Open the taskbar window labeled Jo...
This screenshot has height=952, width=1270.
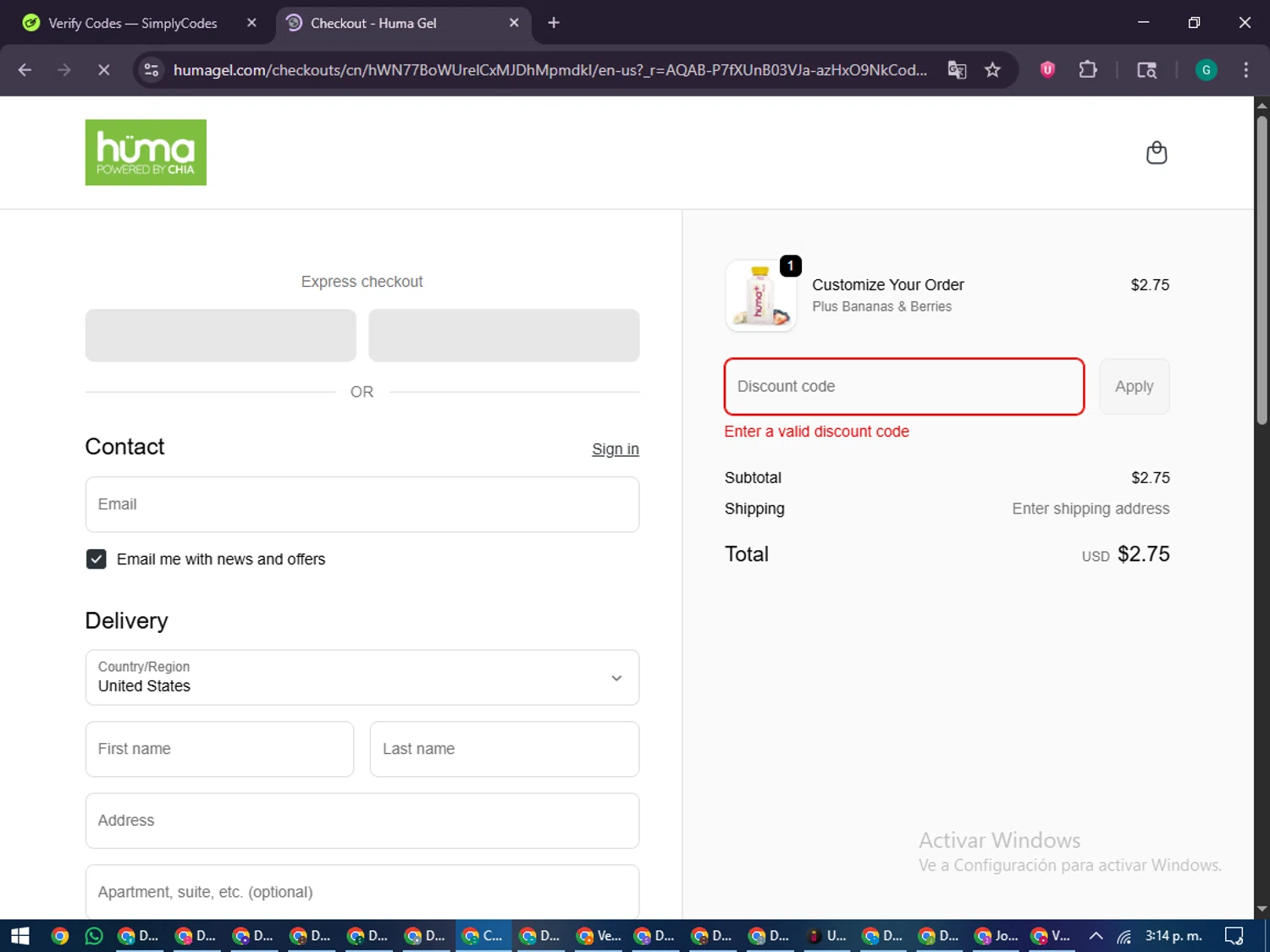click(x=997, y=936)
